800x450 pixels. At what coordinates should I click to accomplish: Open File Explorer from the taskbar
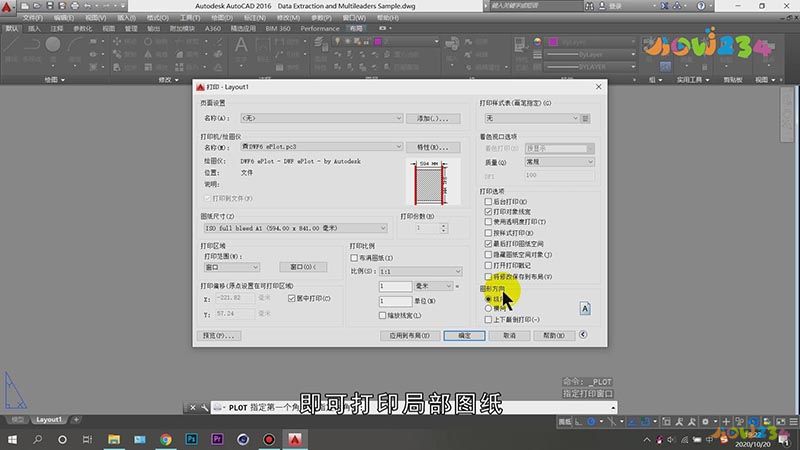click(x=114, y=439)
